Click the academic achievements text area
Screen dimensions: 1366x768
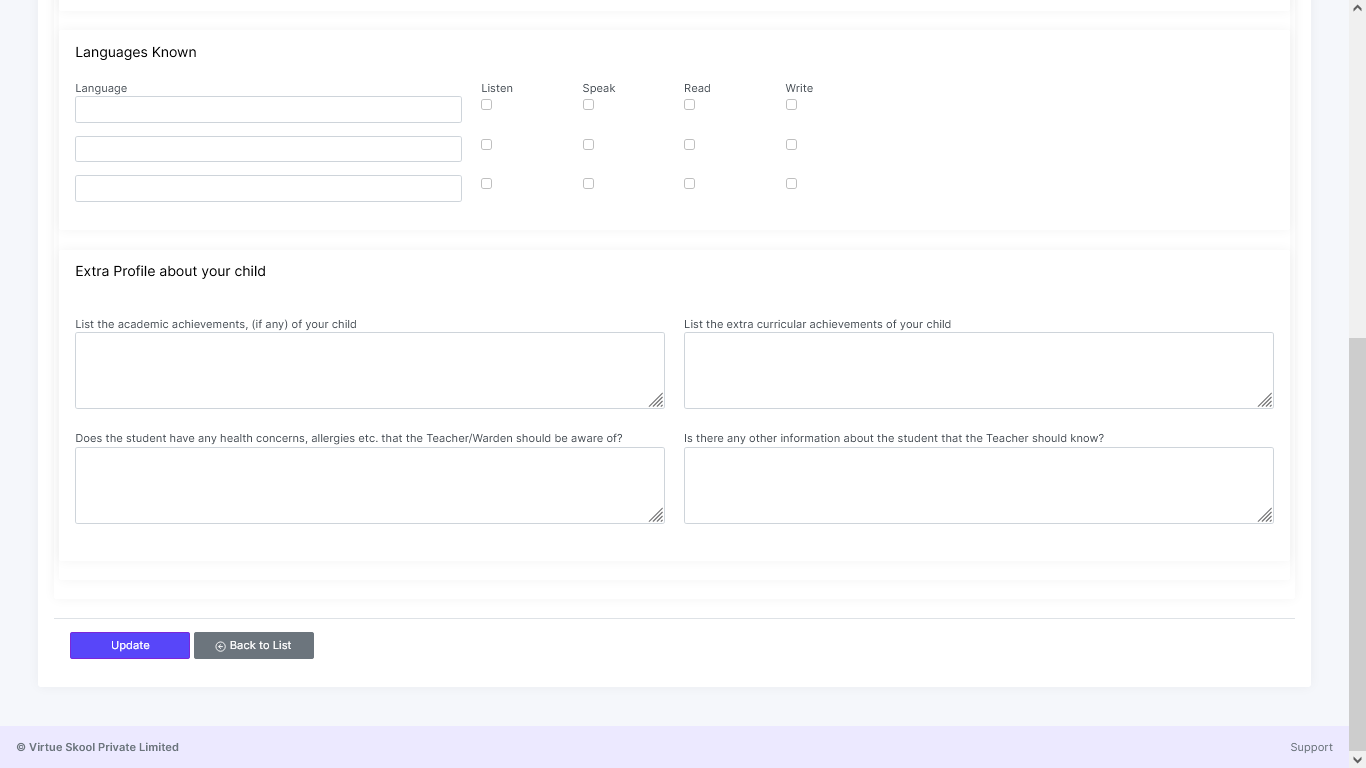point(370,370)
